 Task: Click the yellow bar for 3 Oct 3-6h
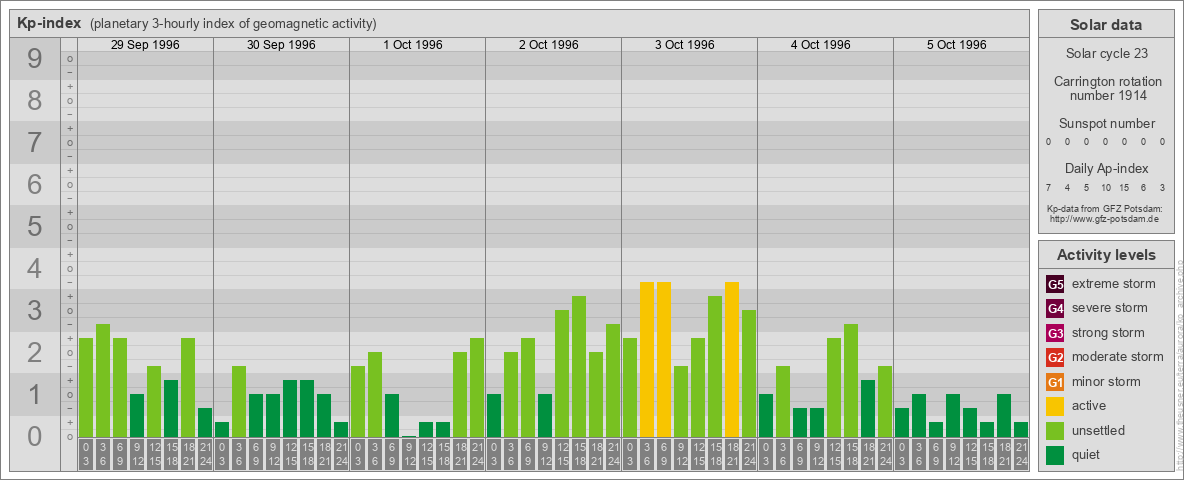(x=646, y=359)
